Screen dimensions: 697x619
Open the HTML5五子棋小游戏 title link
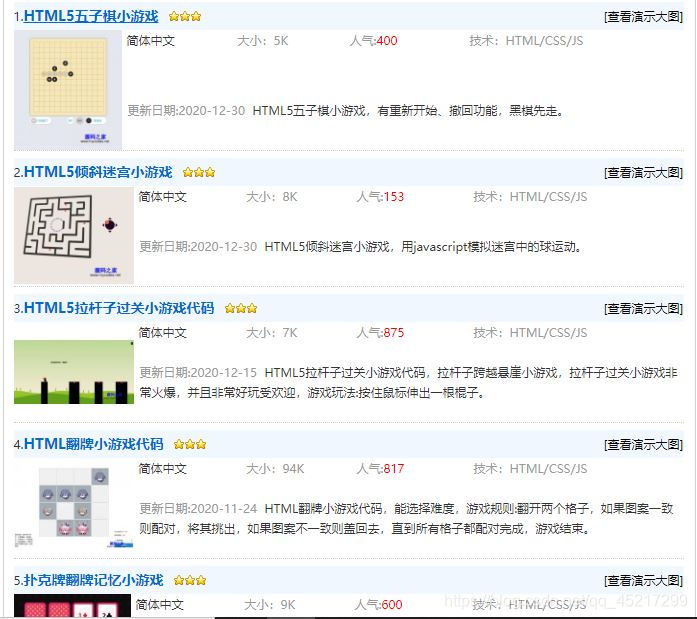click(91, 16)
